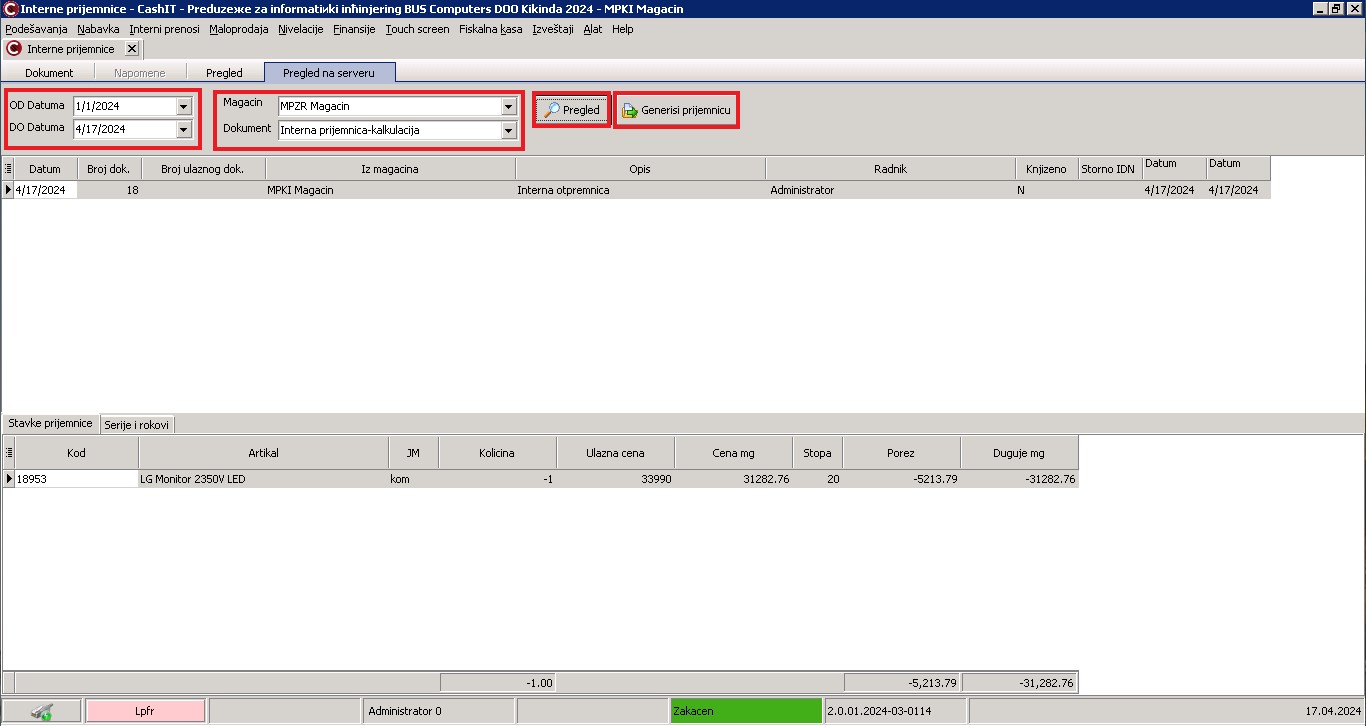Switch to the Stavke prijemnice tab
Image resolution: width=1366 pixels, height=726 pixels.
[x=51, y=423]
